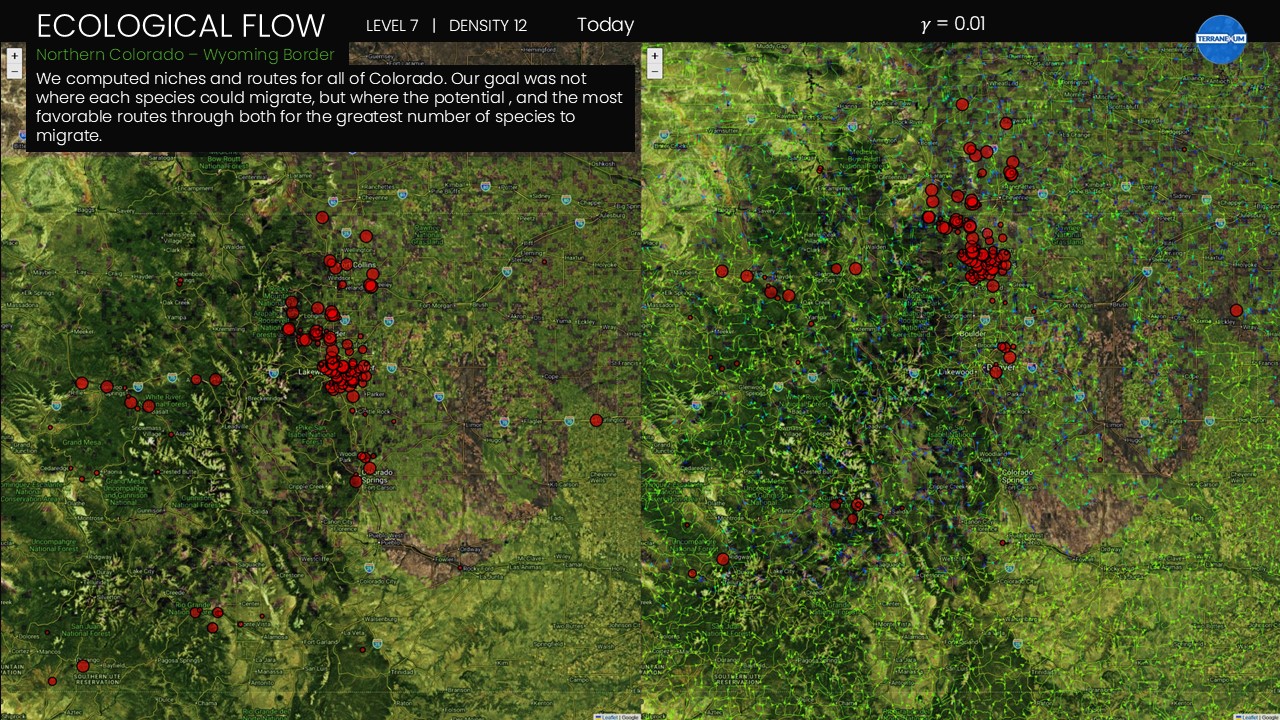1280x720 pixels.
Task: Select the Northern Colorado – Wyoming Border heading
Action: click(x=185, y=54)
